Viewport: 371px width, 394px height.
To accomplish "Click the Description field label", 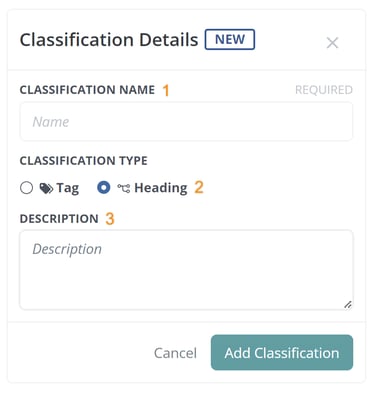I will coord(59,219).
